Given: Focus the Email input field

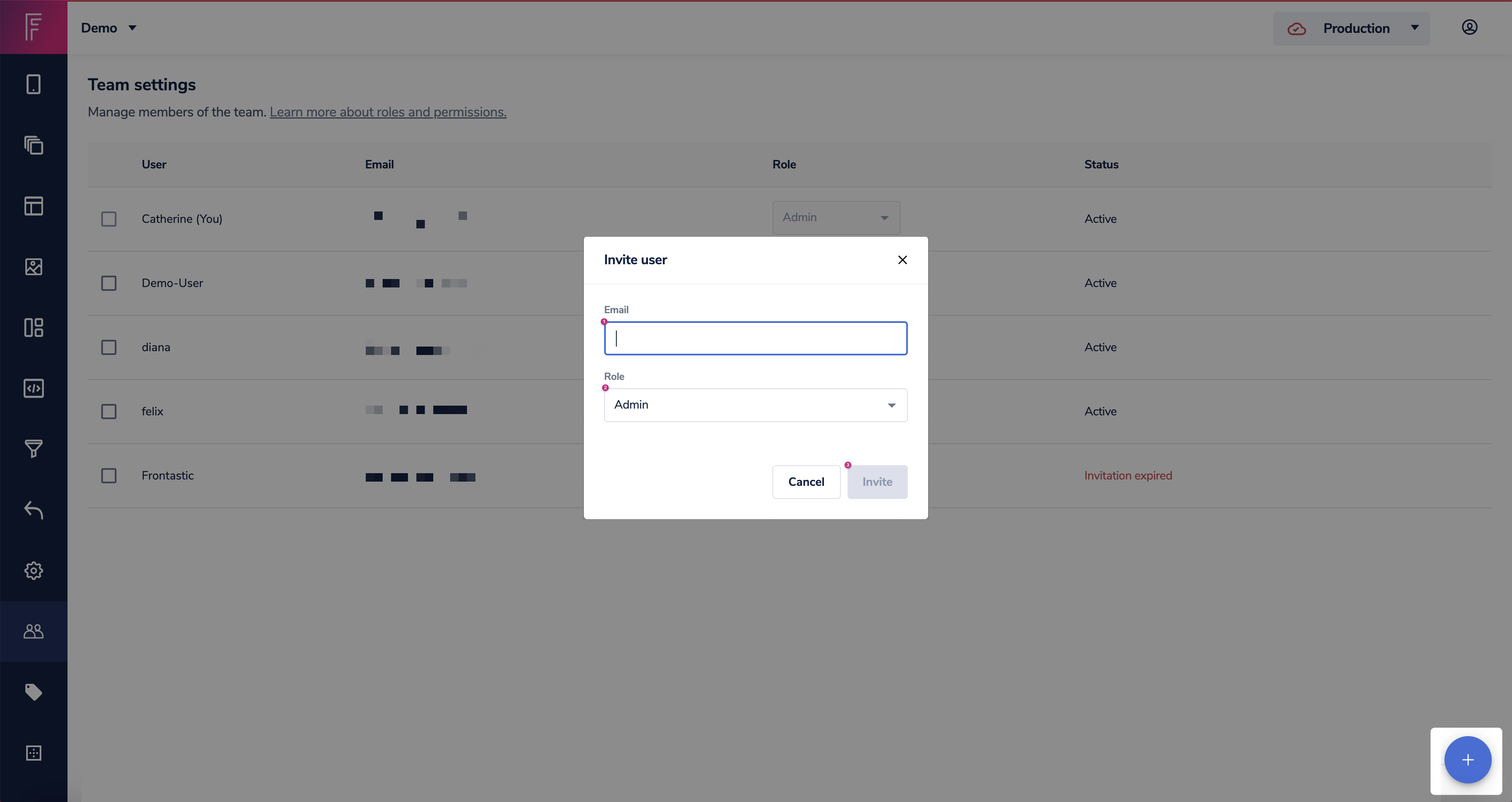Looking at the screenshot, I should pyautogui.click(x=756, y=338).
